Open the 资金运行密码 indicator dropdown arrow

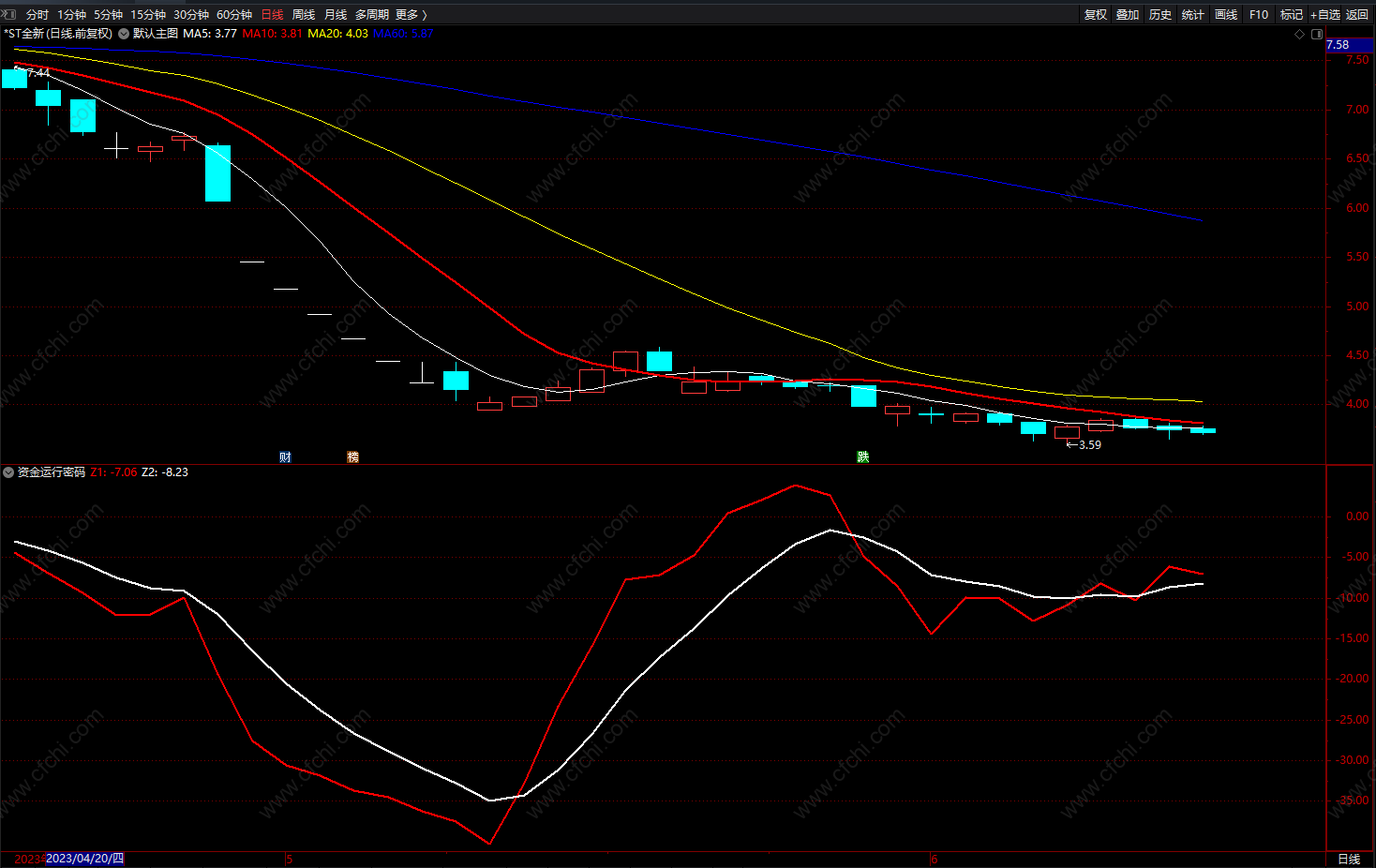click(8, 472)
